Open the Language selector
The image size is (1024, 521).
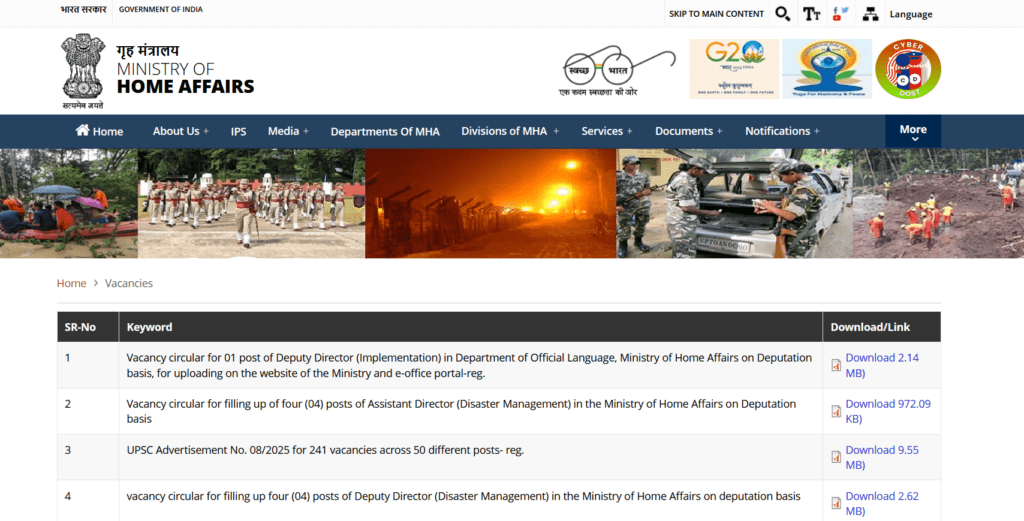pyautogui.click(x=910, y=14)
